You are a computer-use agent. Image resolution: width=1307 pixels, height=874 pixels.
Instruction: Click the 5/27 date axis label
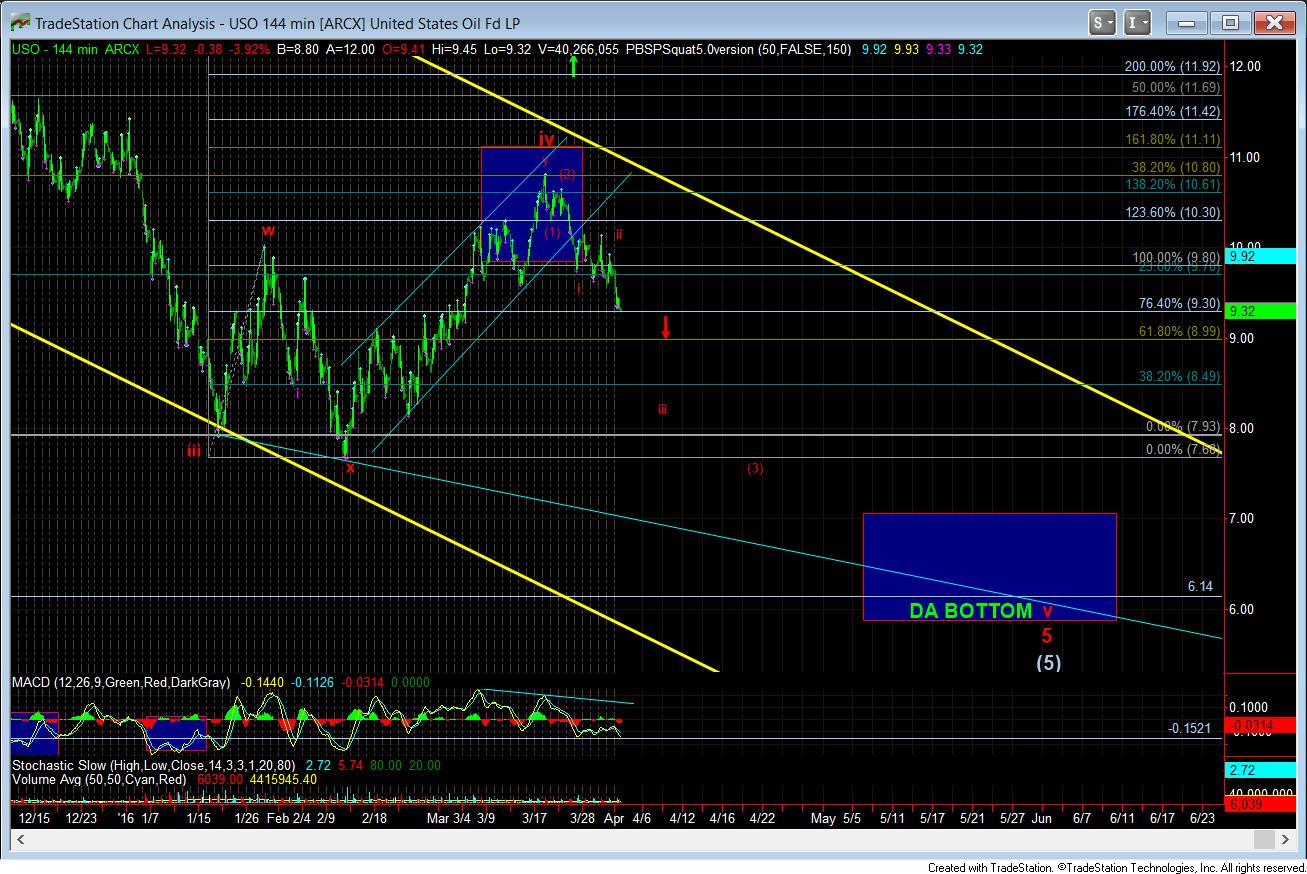point(1012,817)
